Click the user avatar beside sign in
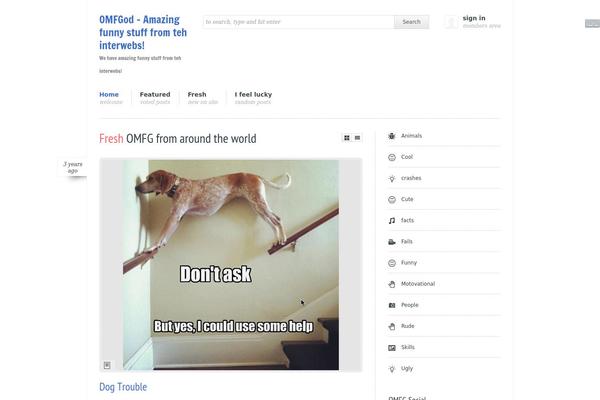This screenshot has height=400, width=600. point(452,22)
